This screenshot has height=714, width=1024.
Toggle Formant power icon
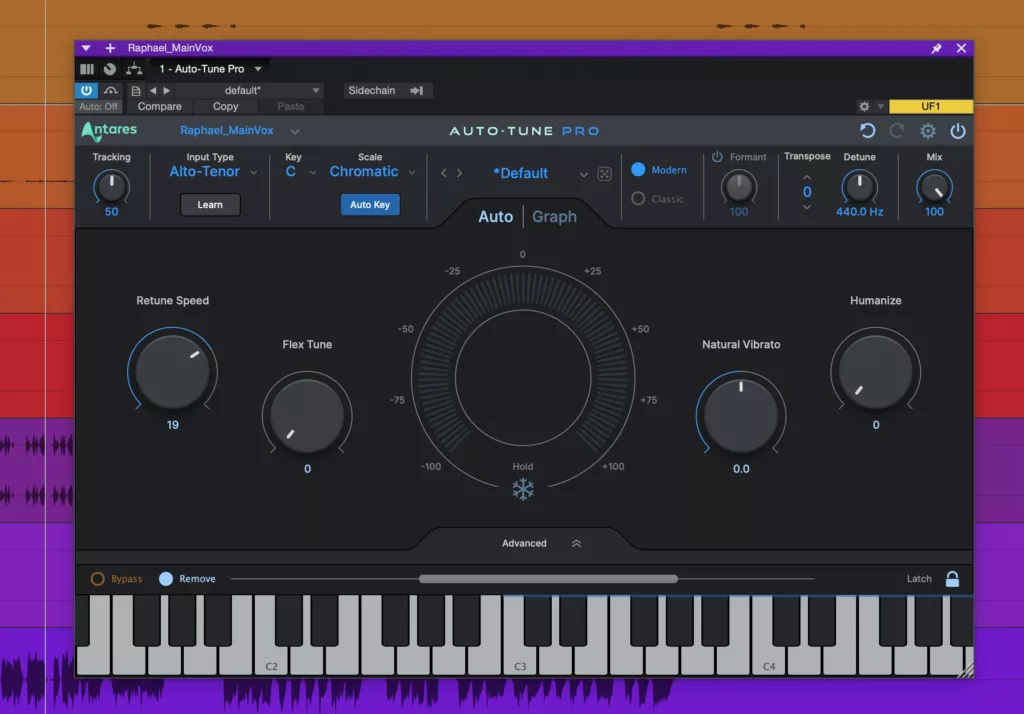tap(717, 157)
